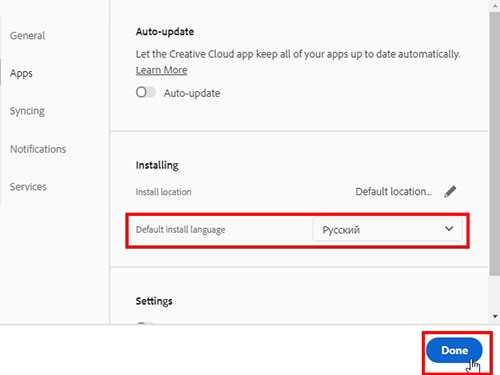Follow the Learn More link
The width and height of the screenshot is (500, 375).
161,70
